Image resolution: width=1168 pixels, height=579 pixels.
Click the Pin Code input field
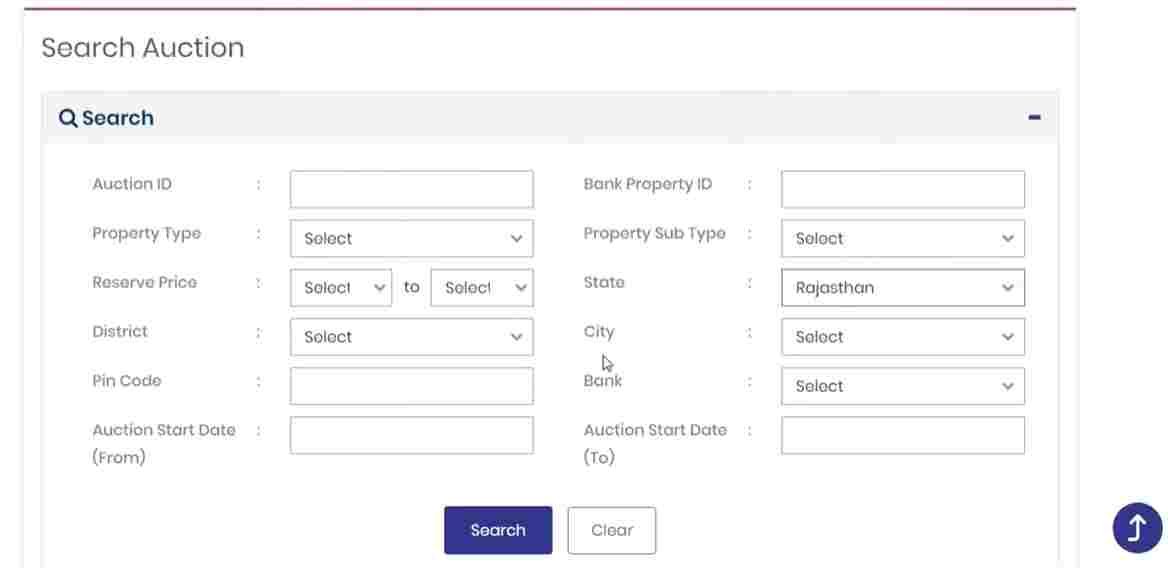click(411, 386)
